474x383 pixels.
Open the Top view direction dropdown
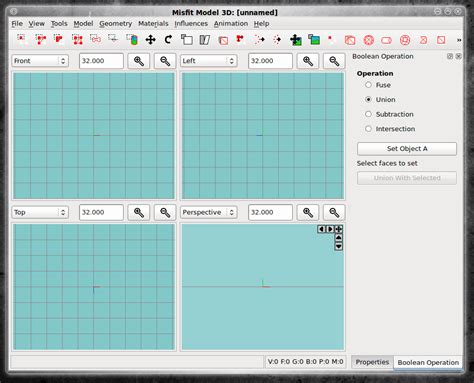40,212
